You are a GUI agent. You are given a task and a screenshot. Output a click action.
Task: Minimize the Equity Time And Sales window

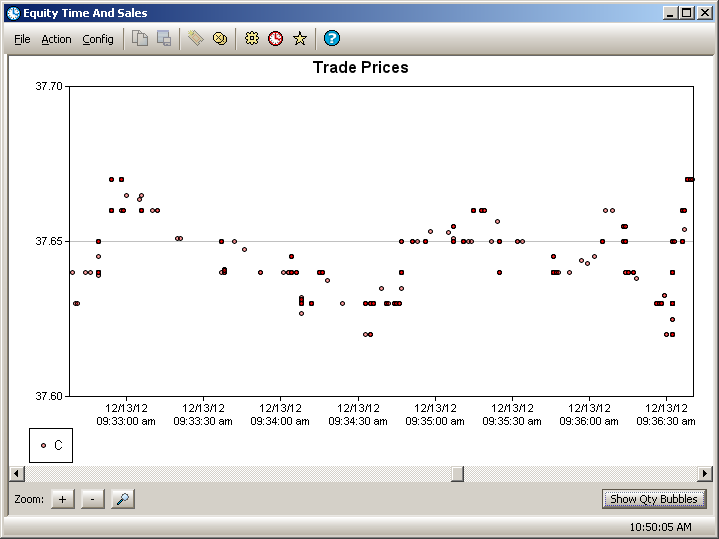coord(670,13)
